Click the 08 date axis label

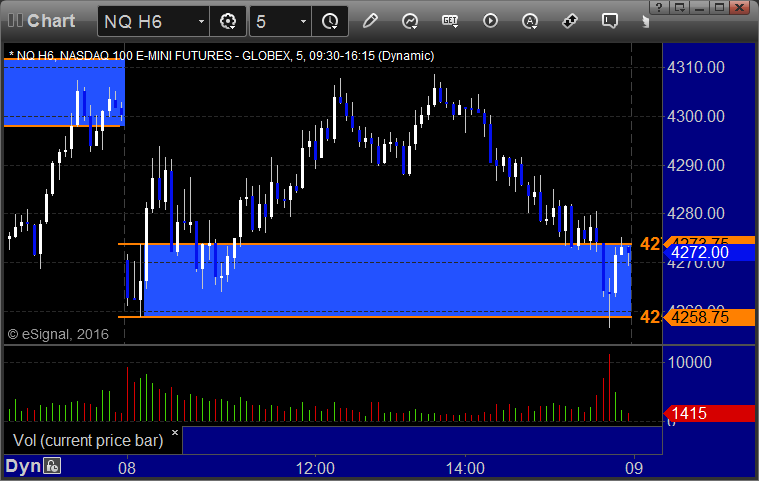pyautogui.click(x=127, y=468)
